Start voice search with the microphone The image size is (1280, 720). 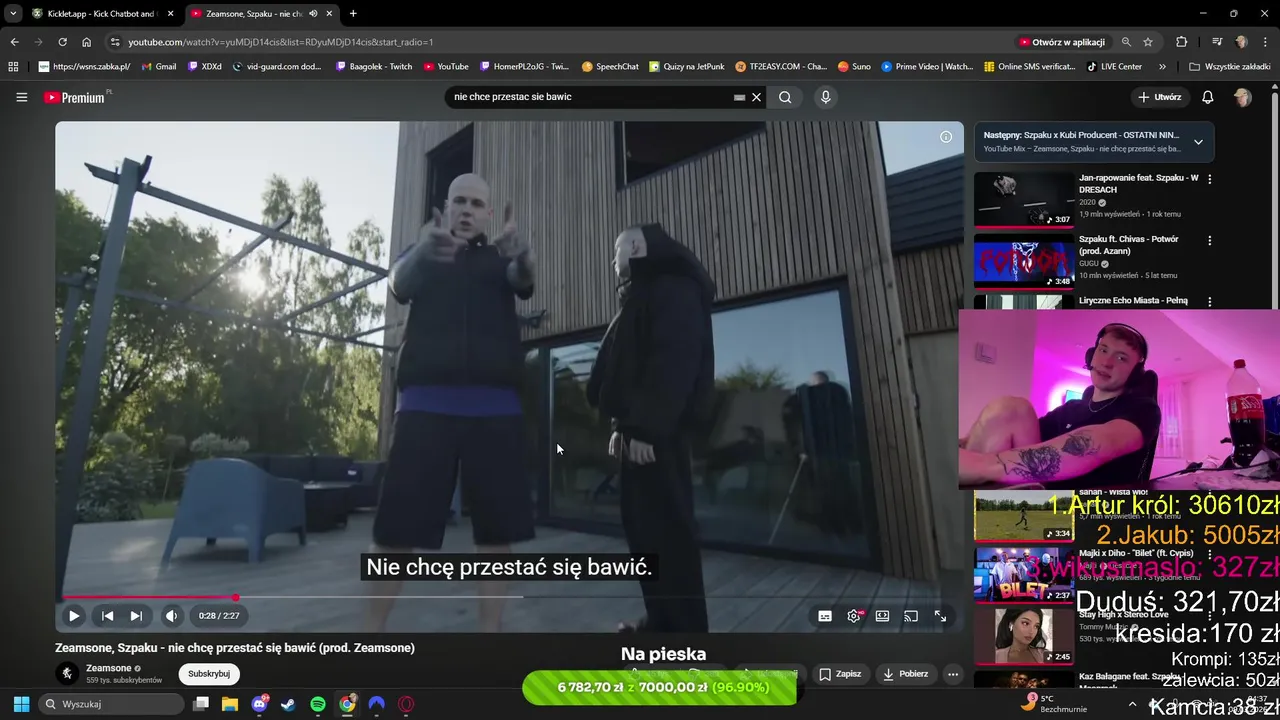pyautogui.click(x=825, y=97)
